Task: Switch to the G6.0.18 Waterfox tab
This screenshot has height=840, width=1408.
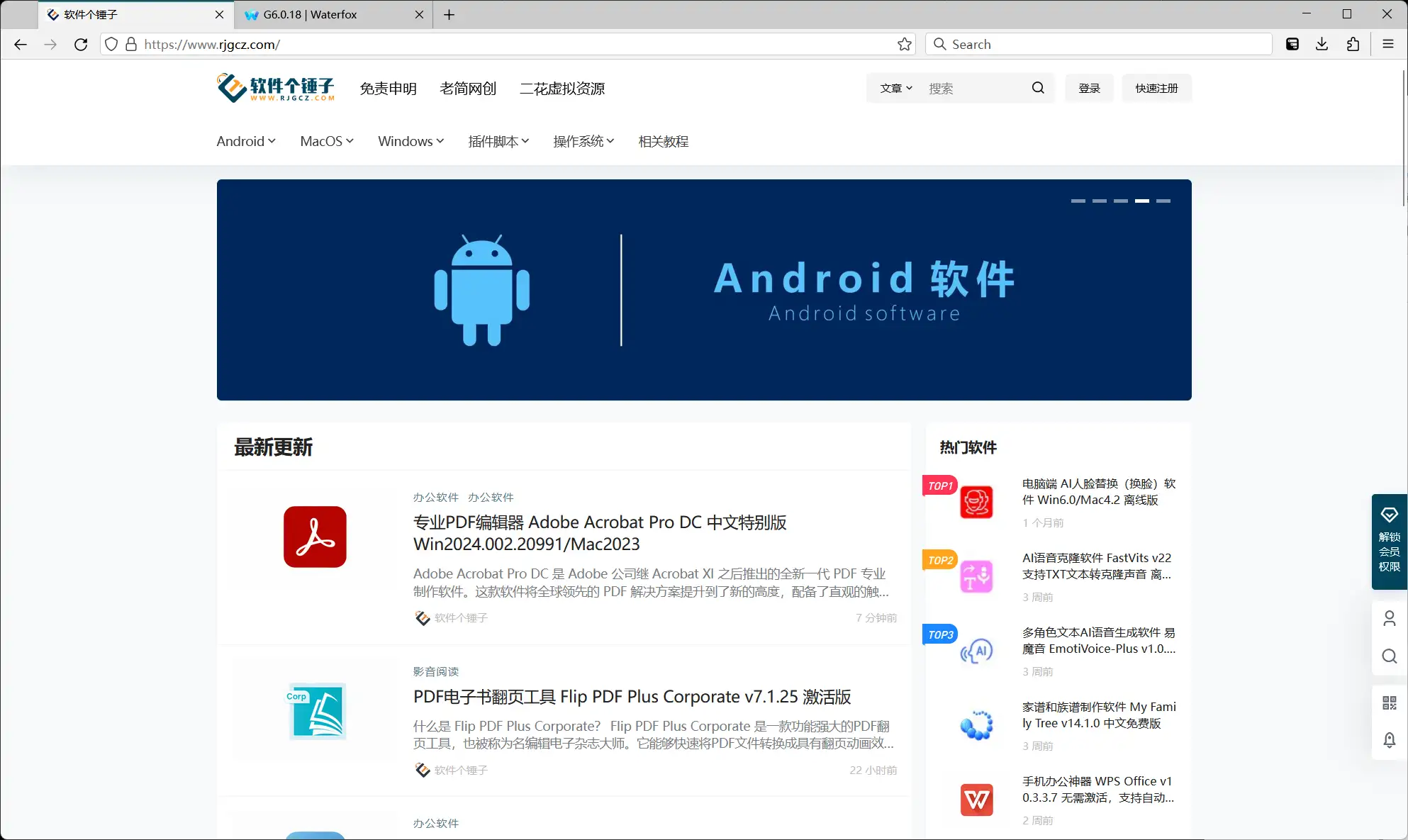Action: [x=333, y=14]
